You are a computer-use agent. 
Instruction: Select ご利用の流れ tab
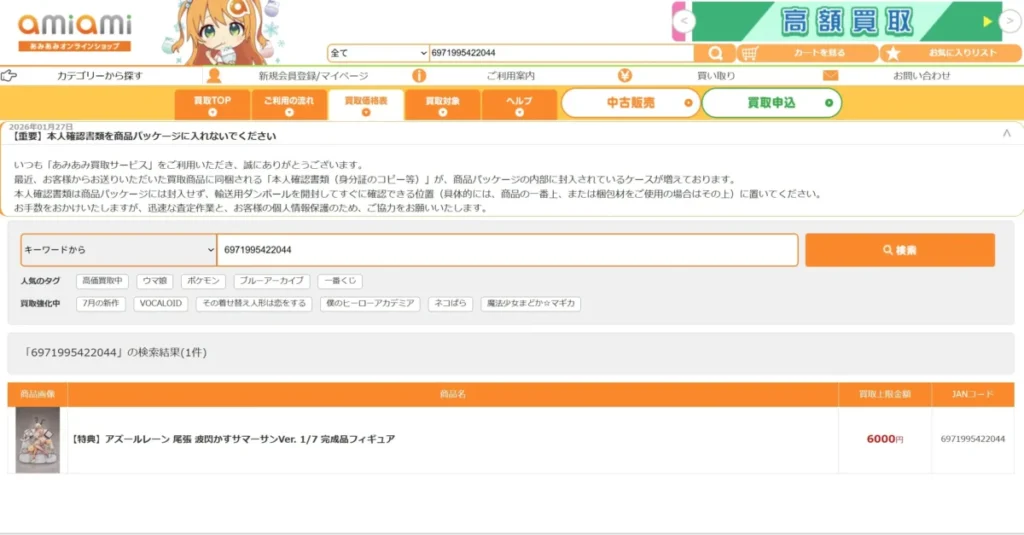tap(289, 105)
